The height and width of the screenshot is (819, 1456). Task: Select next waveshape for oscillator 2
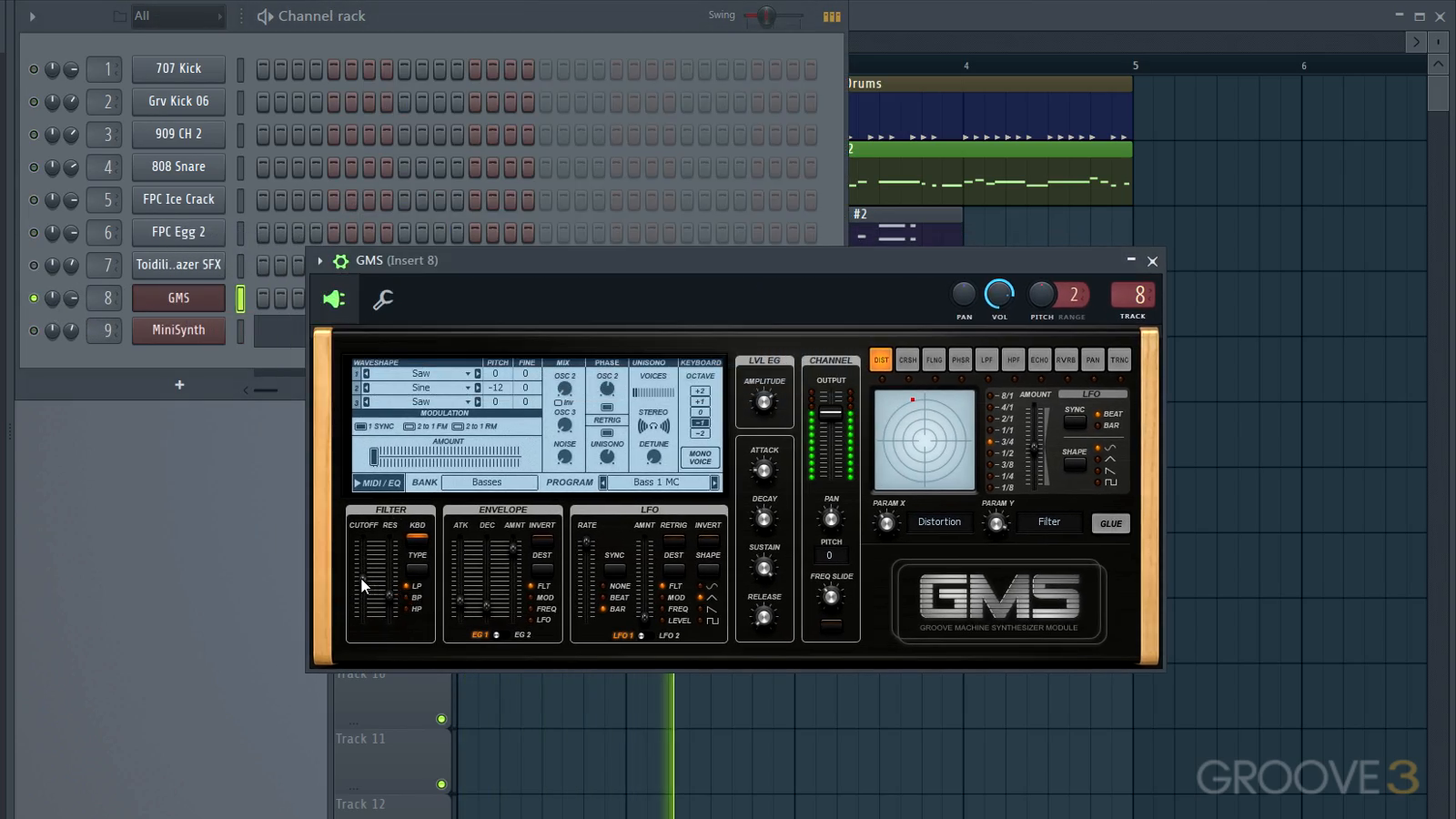point(478,388)
